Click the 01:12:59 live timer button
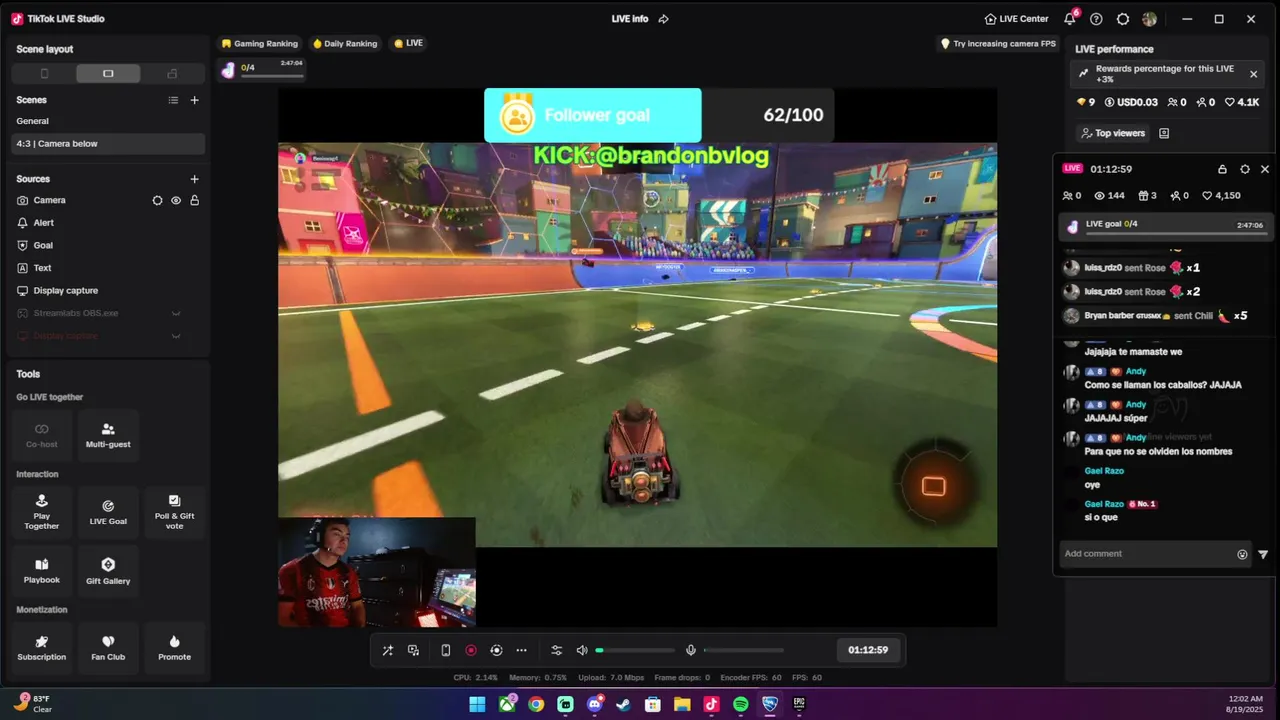Image resolution: width=1280 pixels, height=720 pixels. tap(868, 650)
